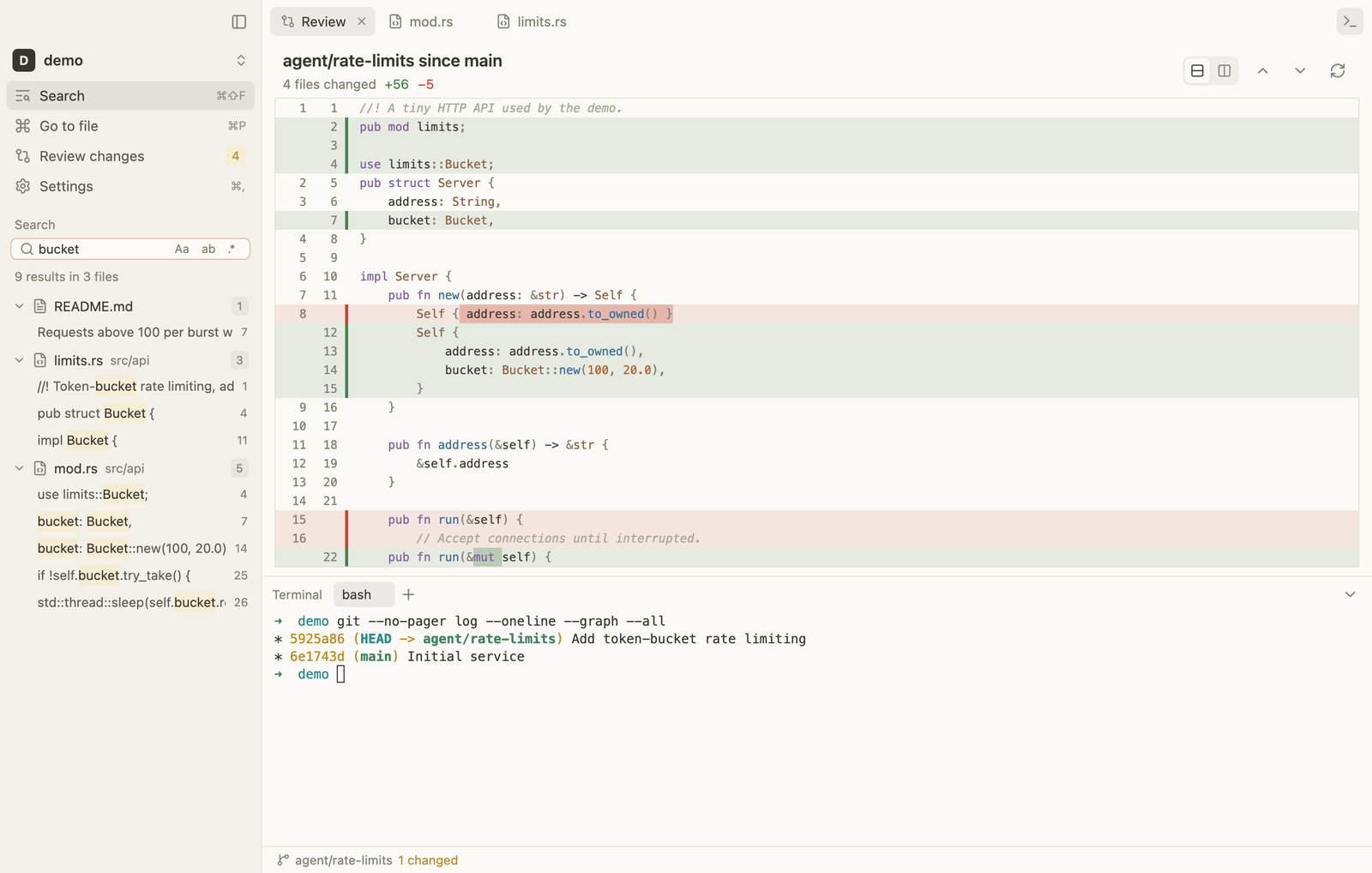This screenshot has height=873, width=1372.
Task: Click the Search sidebar item
Action: tap(130, 96)
